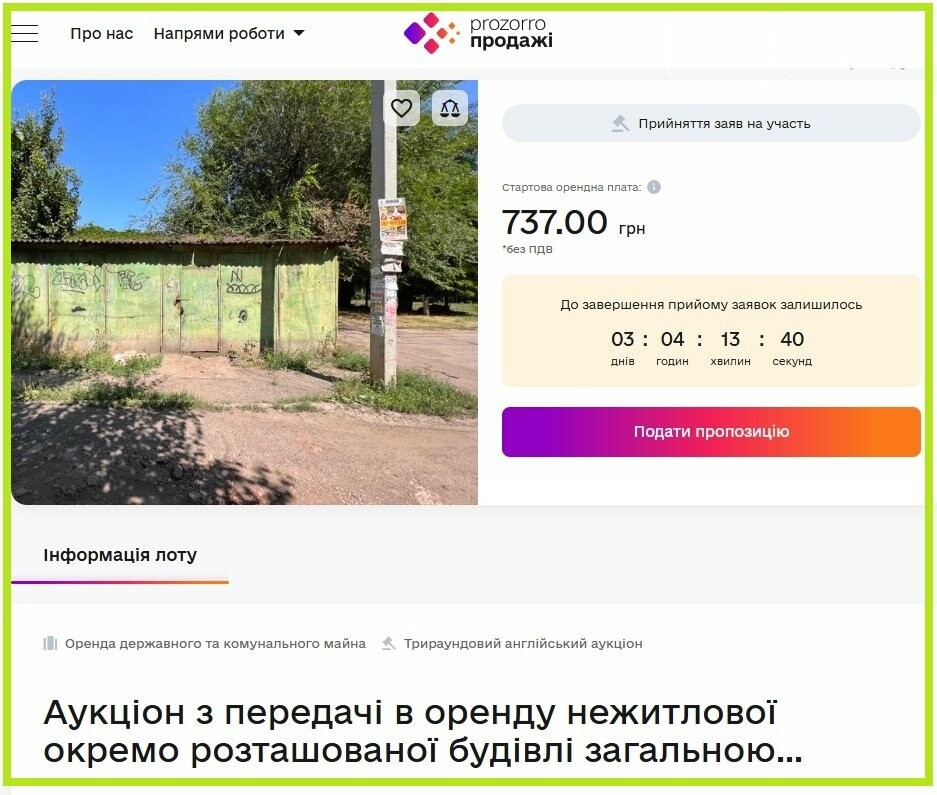
Task: Click the scales compare icon on photo
Action: click(x=450, y=108)
